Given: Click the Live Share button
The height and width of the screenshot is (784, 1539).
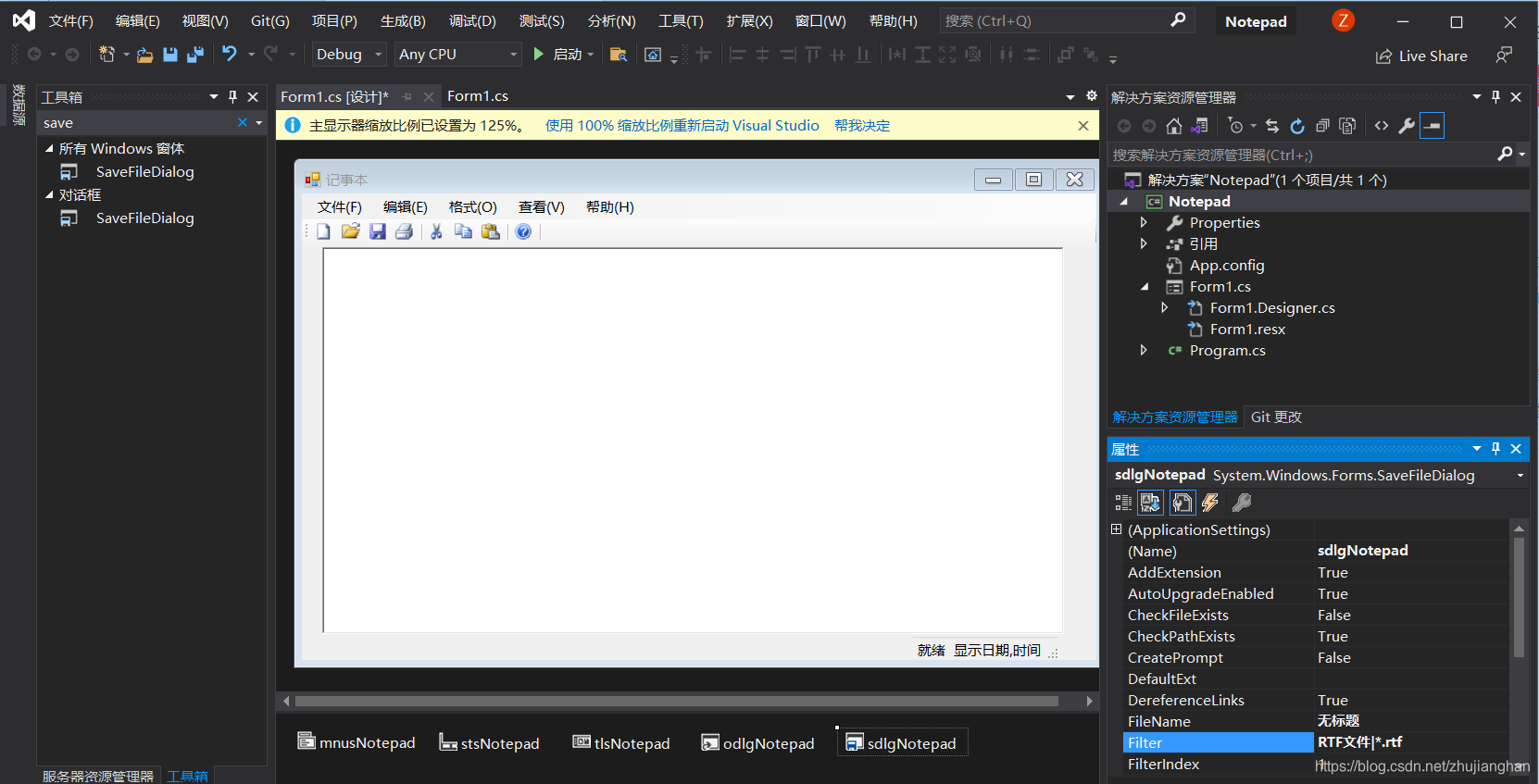Looking at the screenshot, I should pyautogui.click(x=1421, y=56).
